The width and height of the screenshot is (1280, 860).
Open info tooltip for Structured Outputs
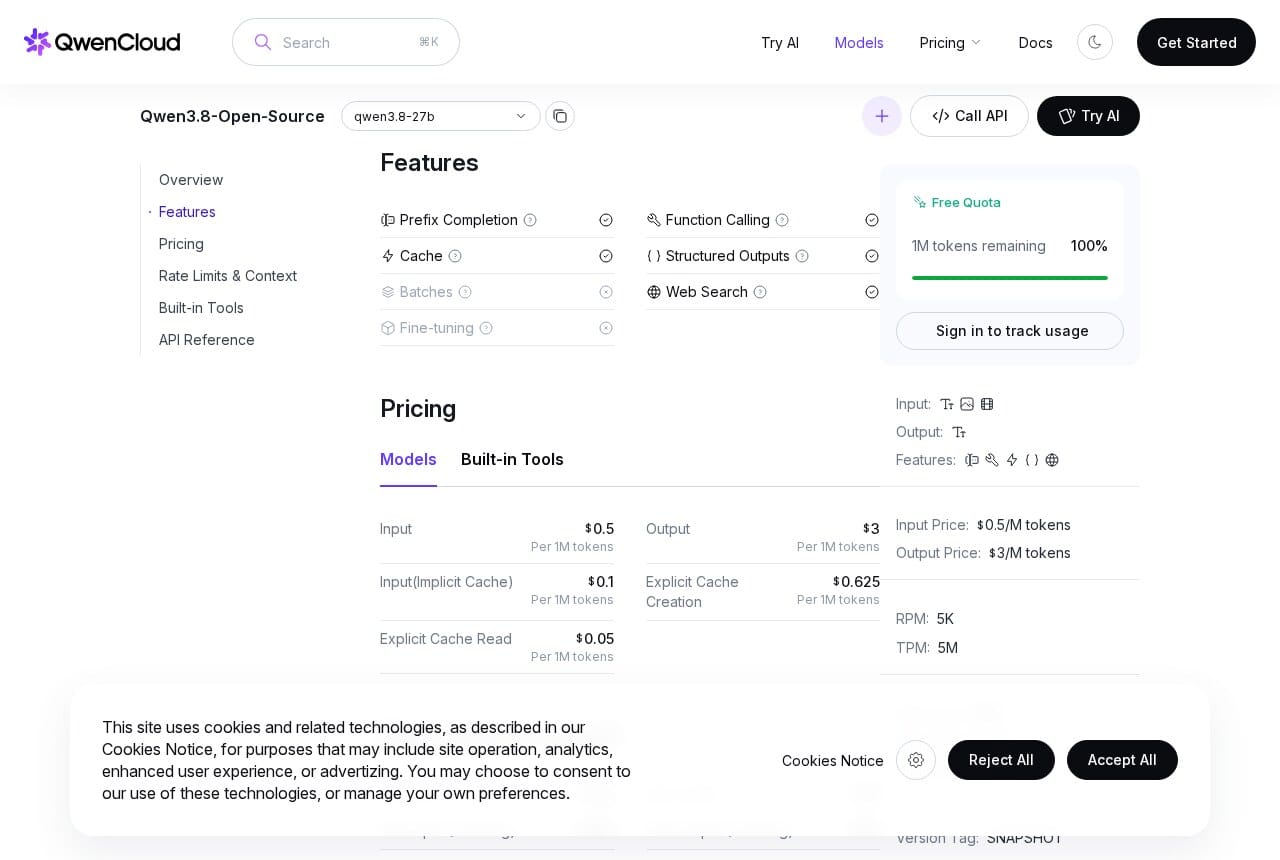tap(802, 256)
